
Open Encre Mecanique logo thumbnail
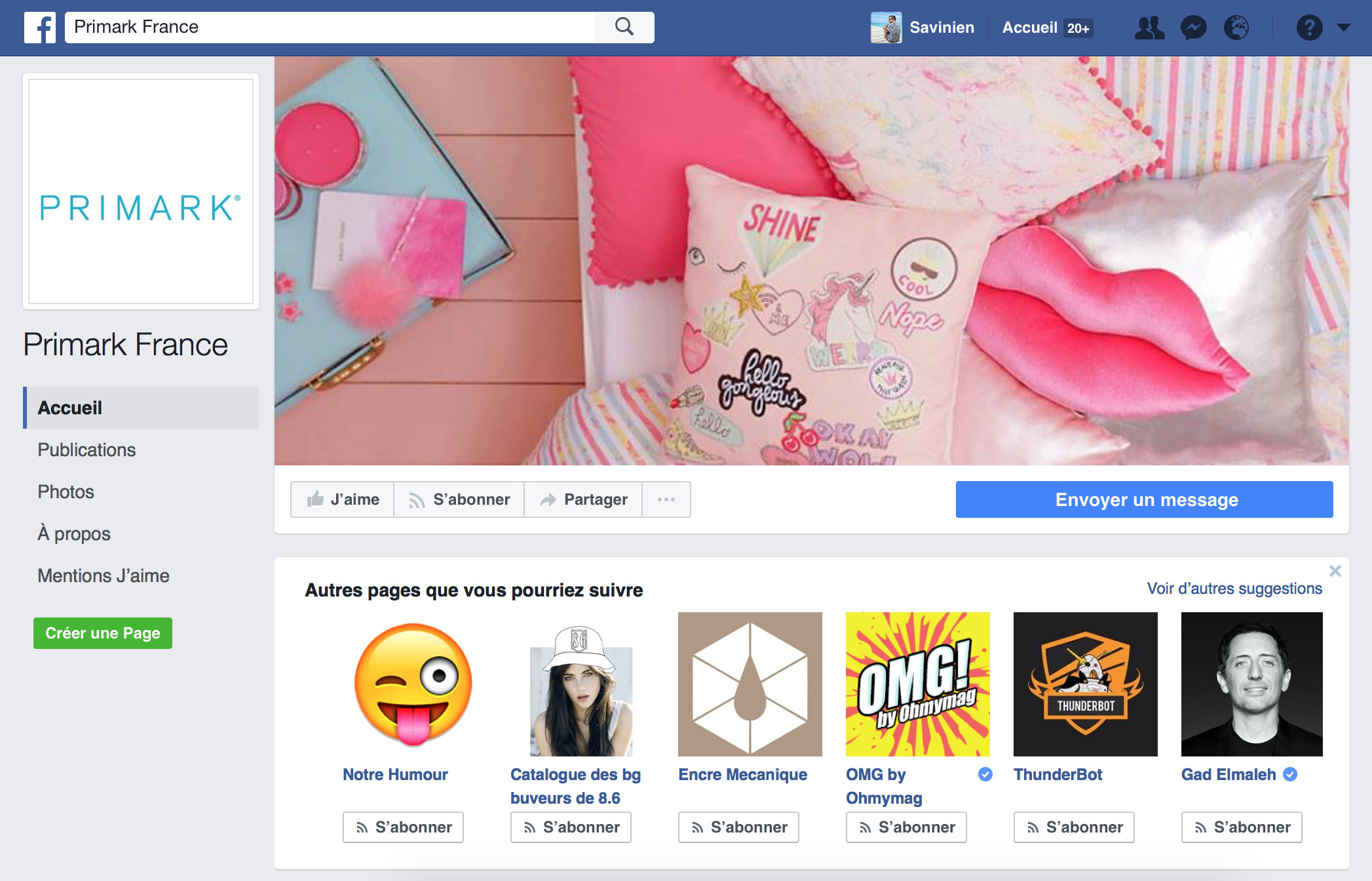750,684
